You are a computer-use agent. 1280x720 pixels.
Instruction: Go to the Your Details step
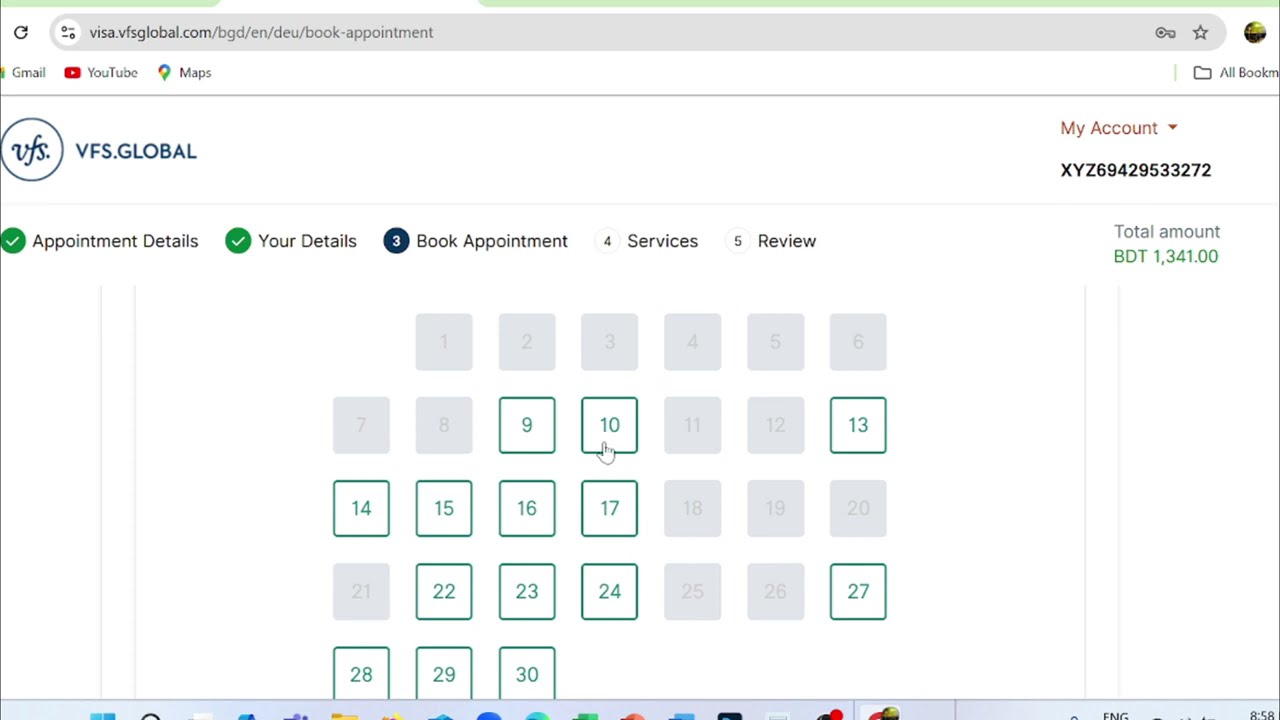(x=307, y=241)
